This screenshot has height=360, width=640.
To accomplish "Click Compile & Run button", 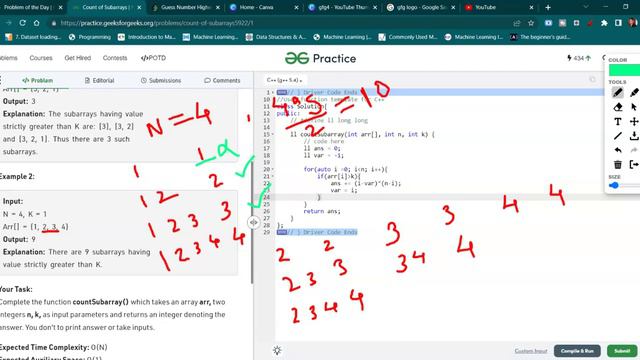I will point(577,351).
